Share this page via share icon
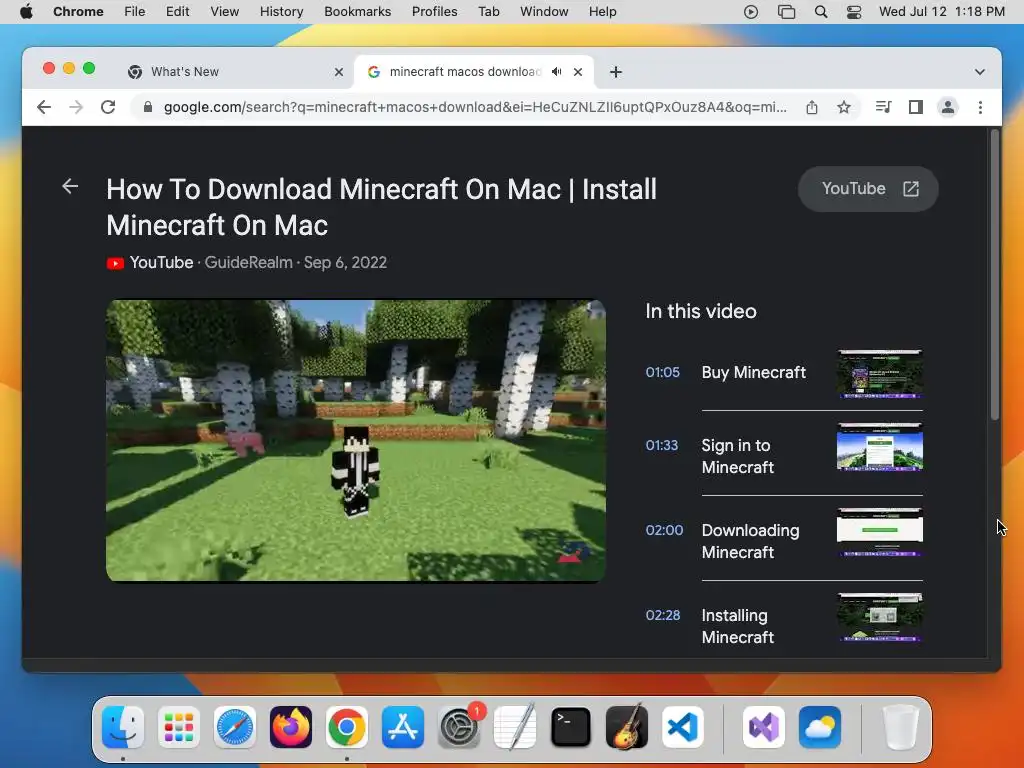Image resolution: width=1024 pixels, height=768 pixels. 812,107
